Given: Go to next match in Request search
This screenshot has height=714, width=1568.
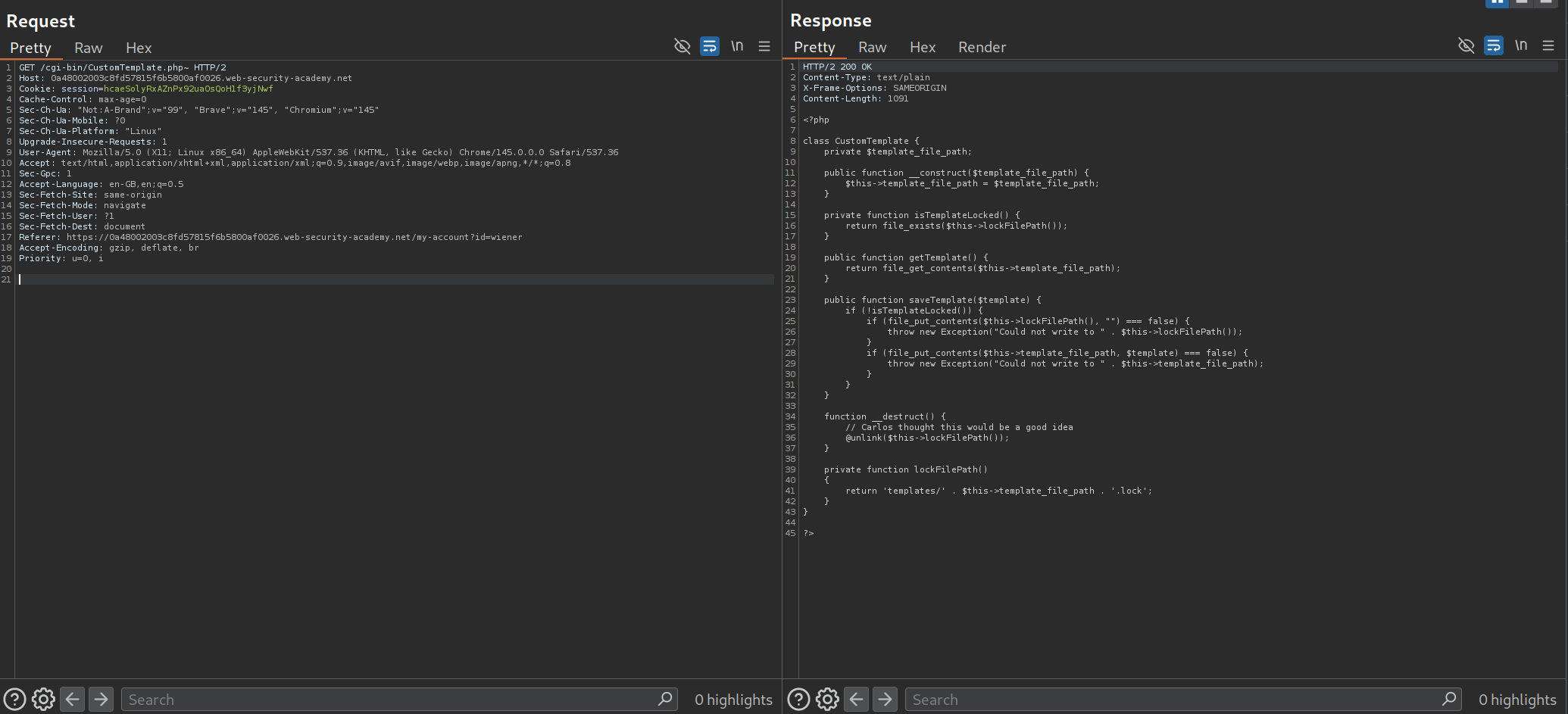Looking at the screenshot, I should click(101, 699).
